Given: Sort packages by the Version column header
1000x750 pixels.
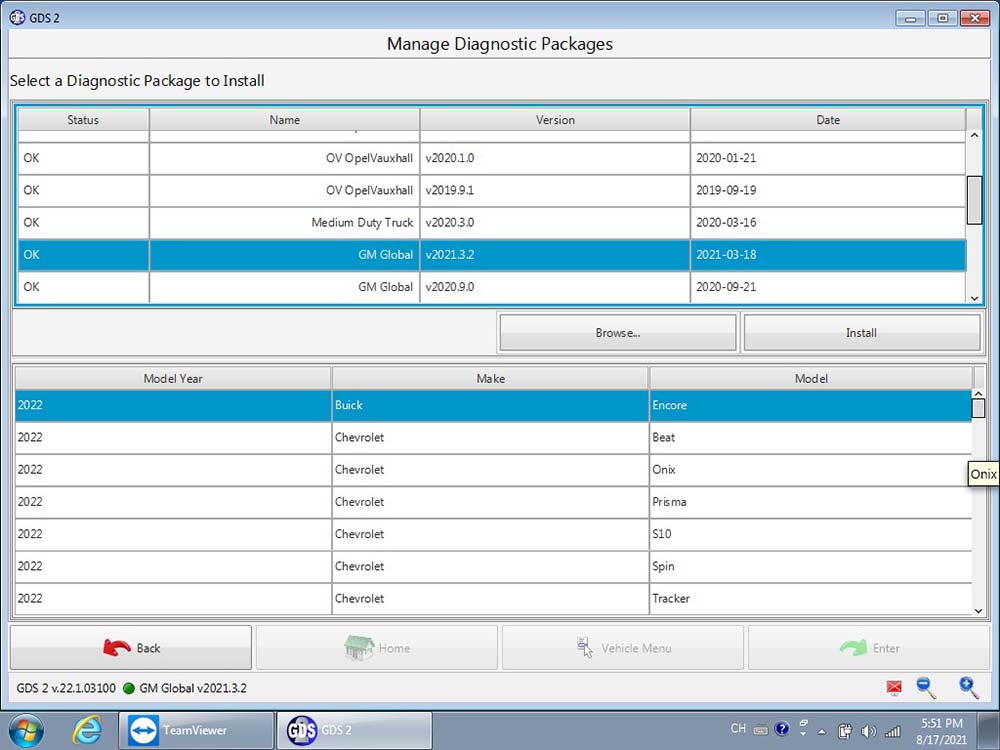Looking at the screenshot, I should [x=555, y=120].
